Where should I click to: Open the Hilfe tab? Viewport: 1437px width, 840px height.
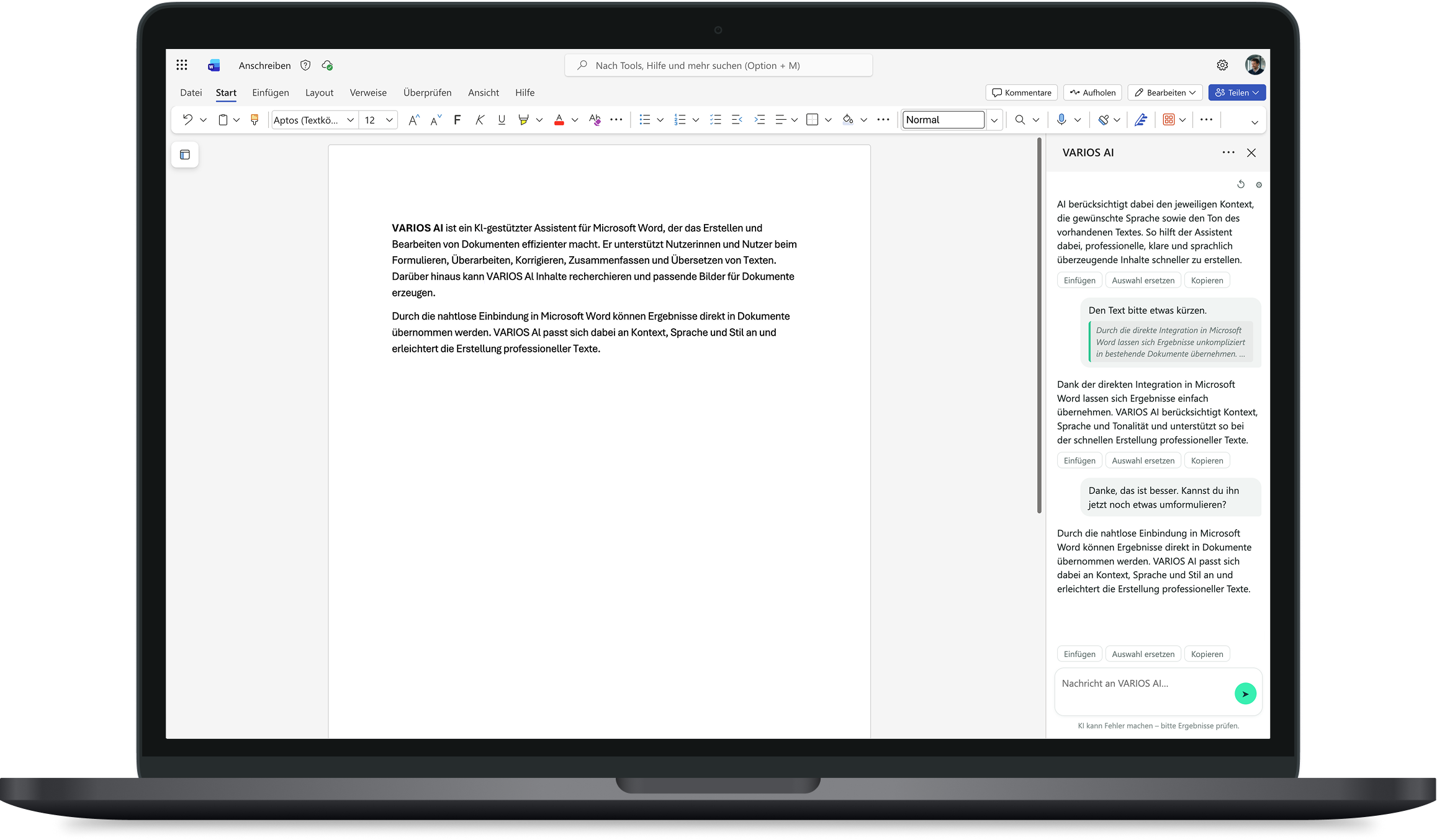point(525,92)
